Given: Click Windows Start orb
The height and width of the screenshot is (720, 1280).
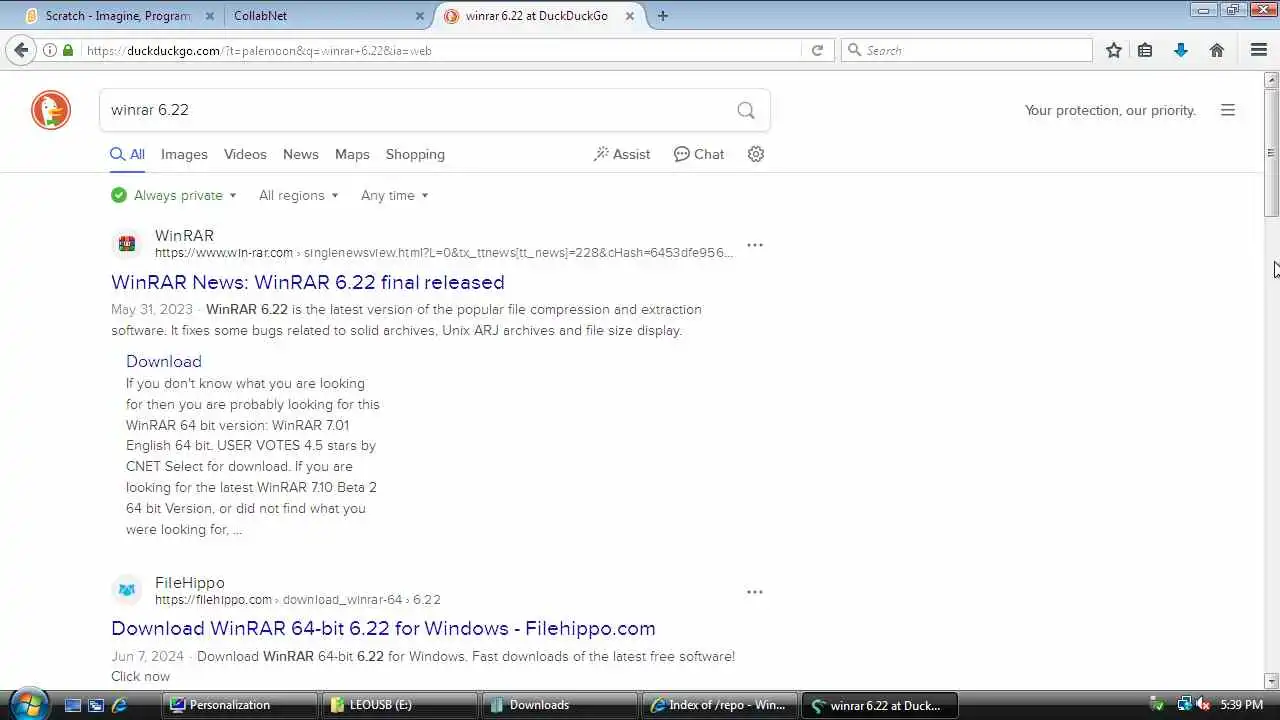Looking at the screenshot, I should [27, 704].
